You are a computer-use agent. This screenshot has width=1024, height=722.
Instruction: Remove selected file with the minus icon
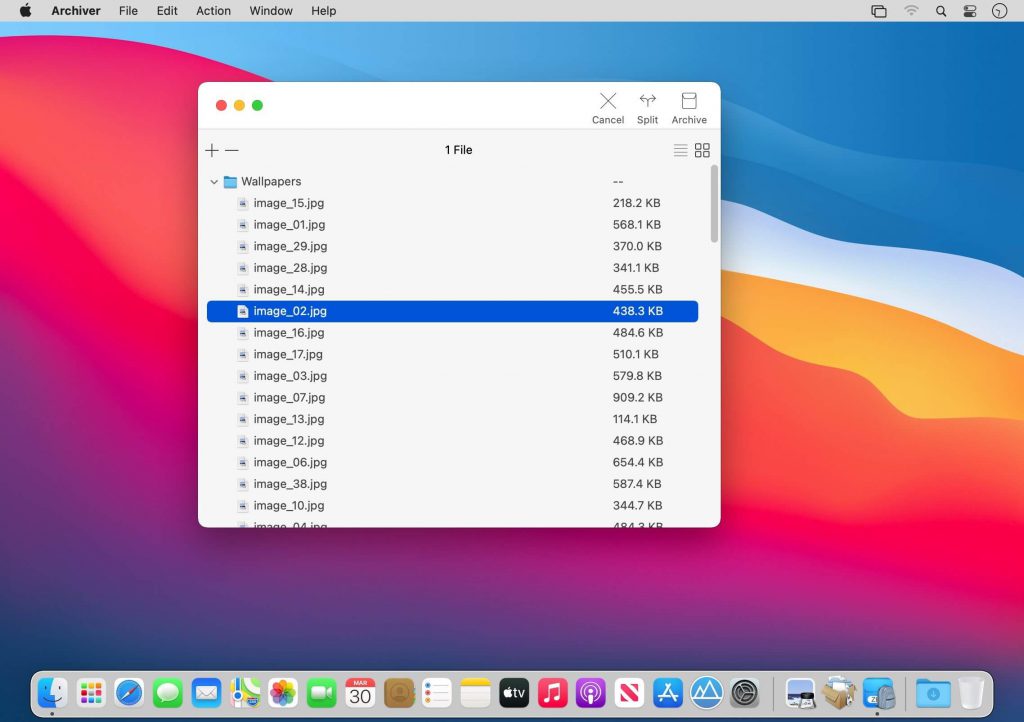[x=231, y=150]
